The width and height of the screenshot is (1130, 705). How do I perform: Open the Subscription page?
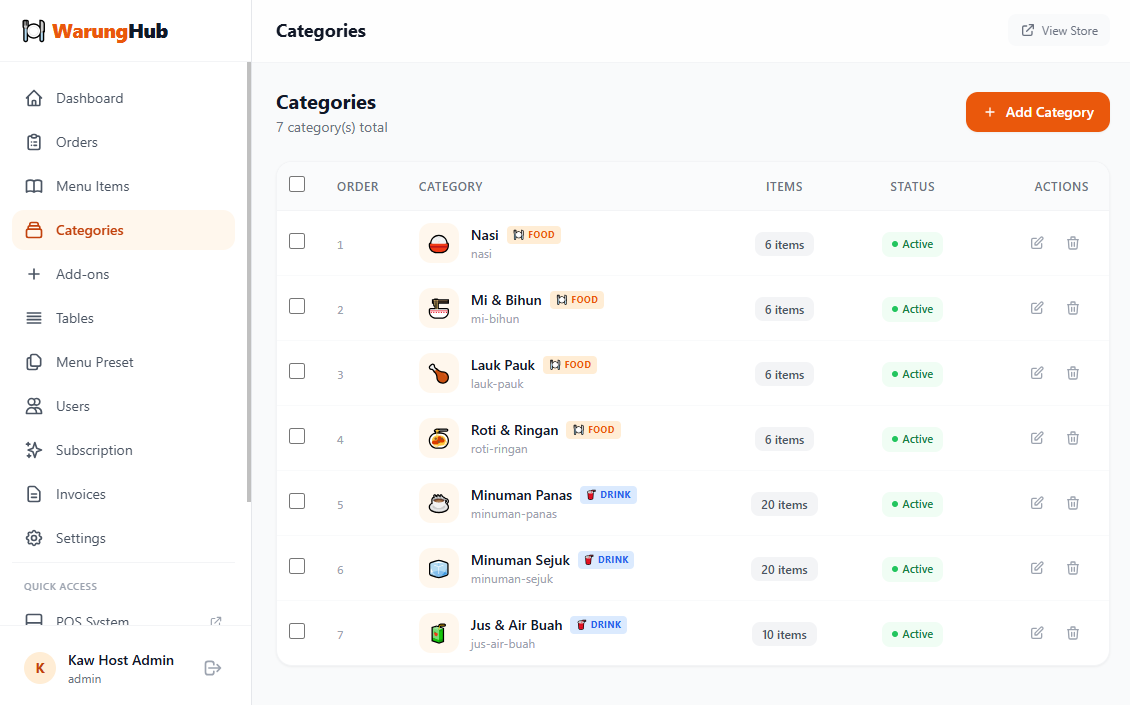click(94, 450)
